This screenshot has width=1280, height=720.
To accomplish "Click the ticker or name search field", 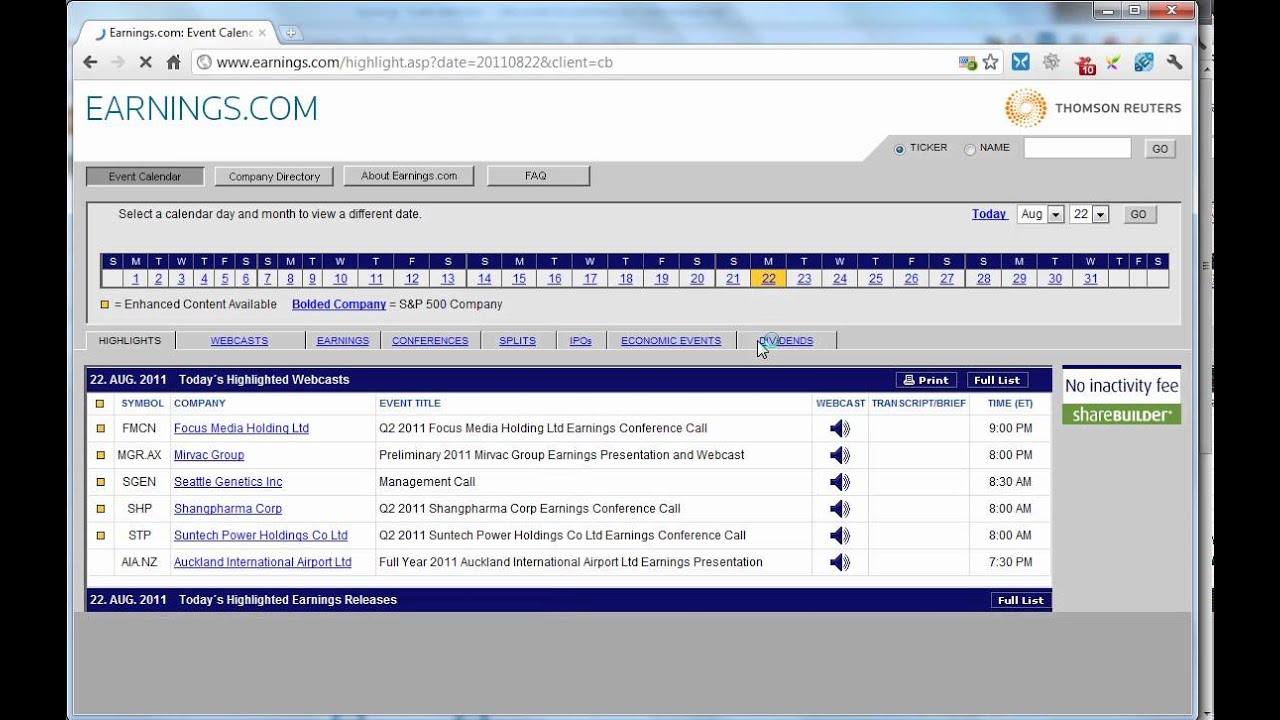I will [x=1077, y=148].
